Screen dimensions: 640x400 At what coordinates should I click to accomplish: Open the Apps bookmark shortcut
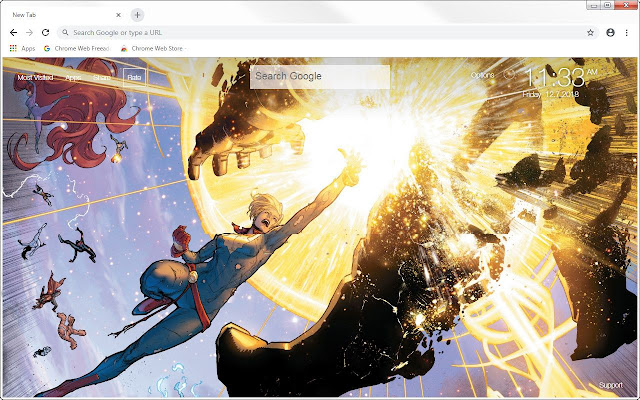[22, 49]
